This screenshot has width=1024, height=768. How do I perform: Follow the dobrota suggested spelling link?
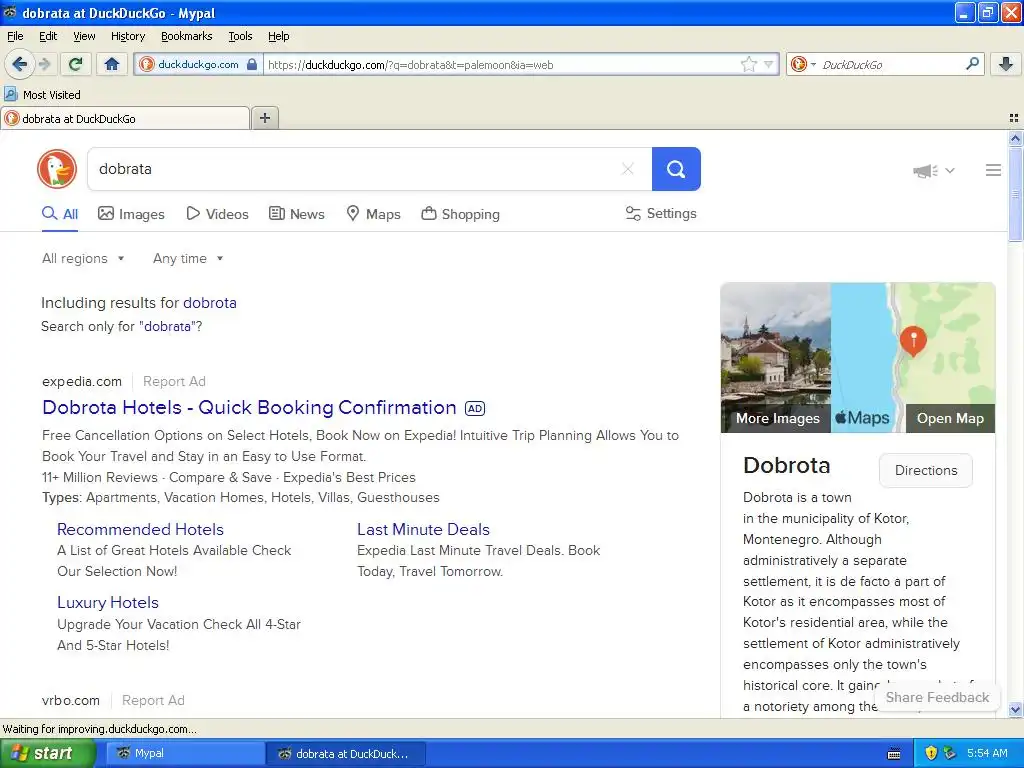[x=210, y=302]
